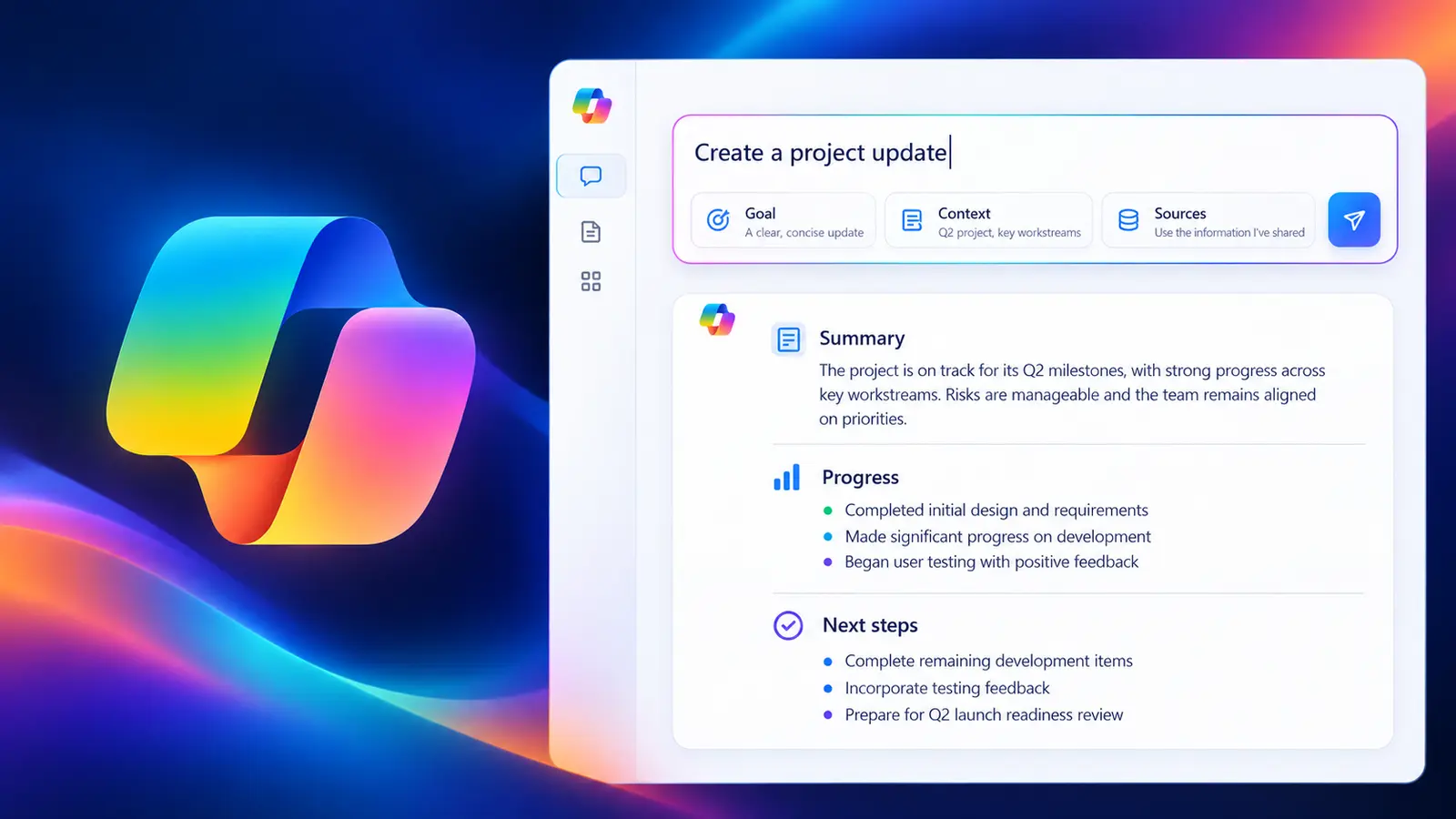Viewport: 1456px width, 819px height.
Task: Click the Summary heading
Action: click(x=862, y=339)
